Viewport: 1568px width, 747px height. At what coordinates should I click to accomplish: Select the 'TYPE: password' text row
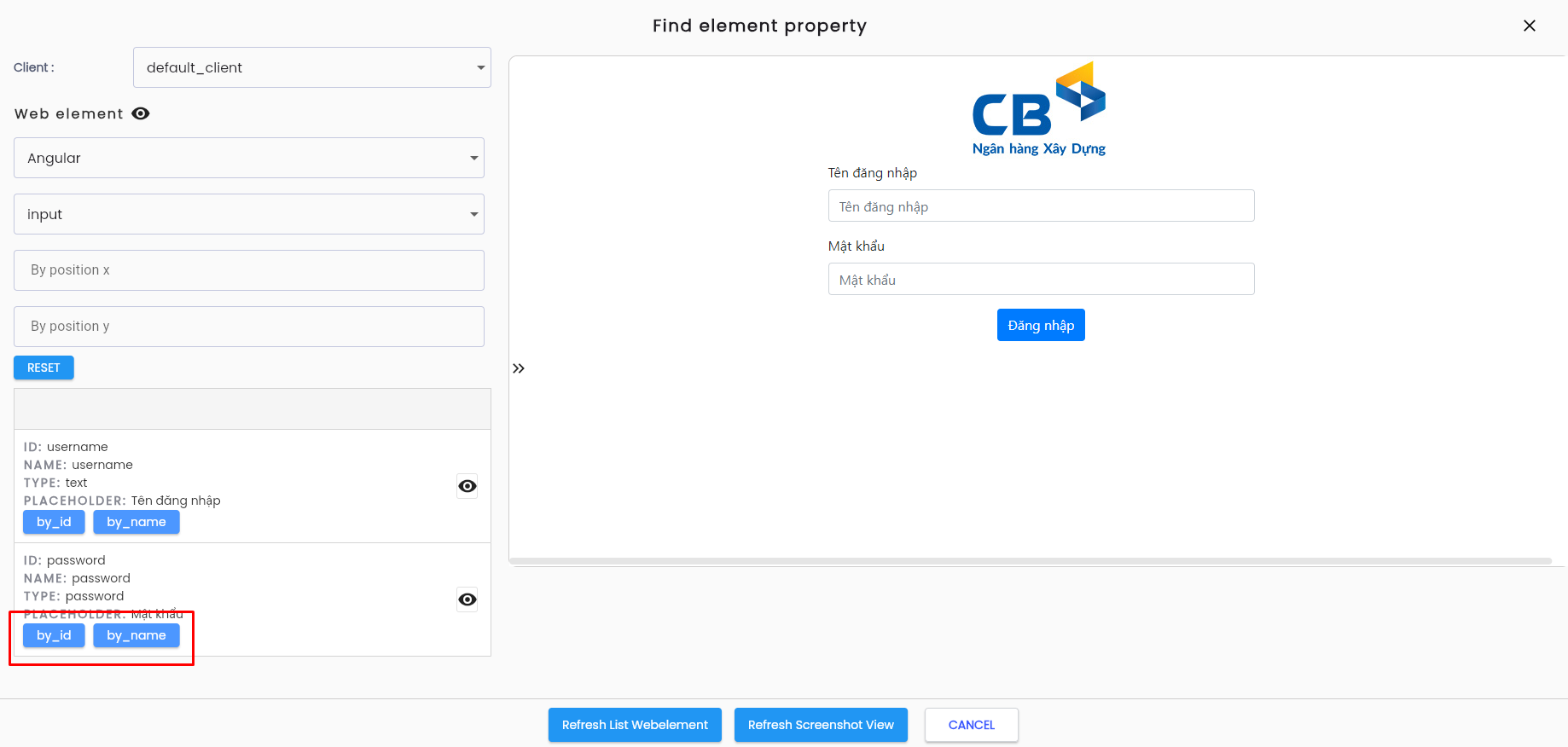pos(73,596)
